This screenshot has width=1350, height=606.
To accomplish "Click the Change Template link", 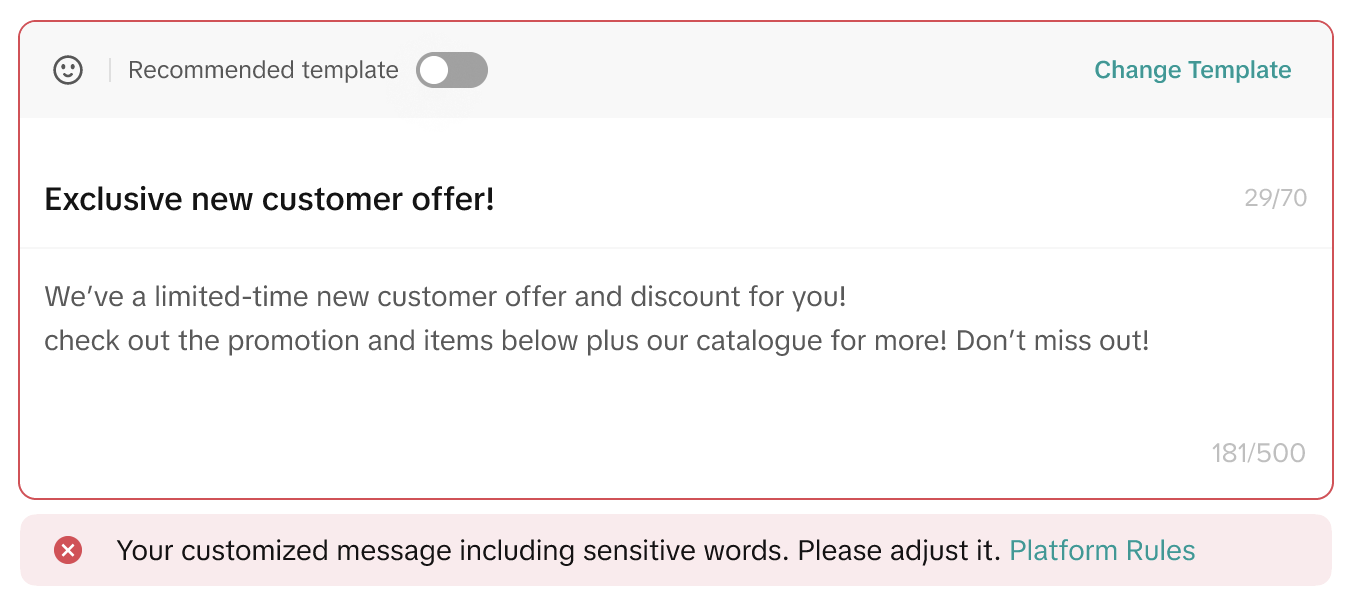I will coord(1192,70).
